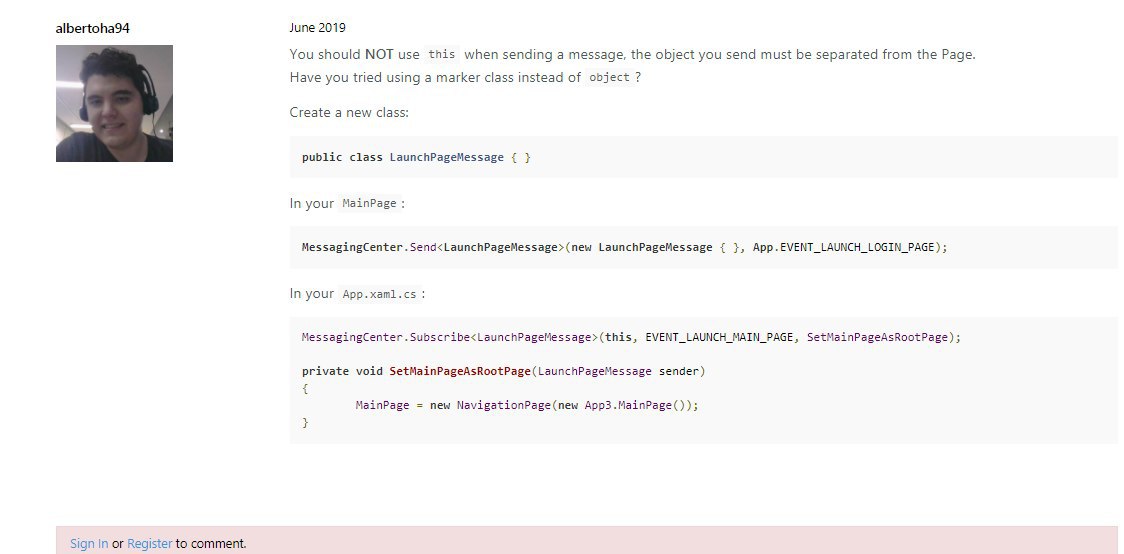Click the MessagingCenter.Subscribe code line
Viewport: 1124px width, 554px height.
click(x=631, y=338)
